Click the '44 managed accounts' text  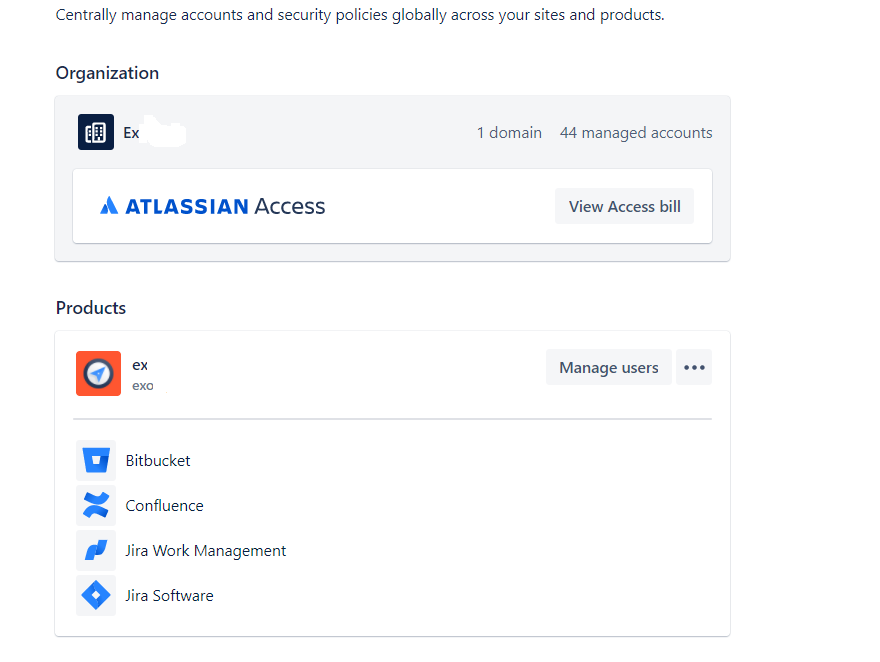click(x=636, y=133)
